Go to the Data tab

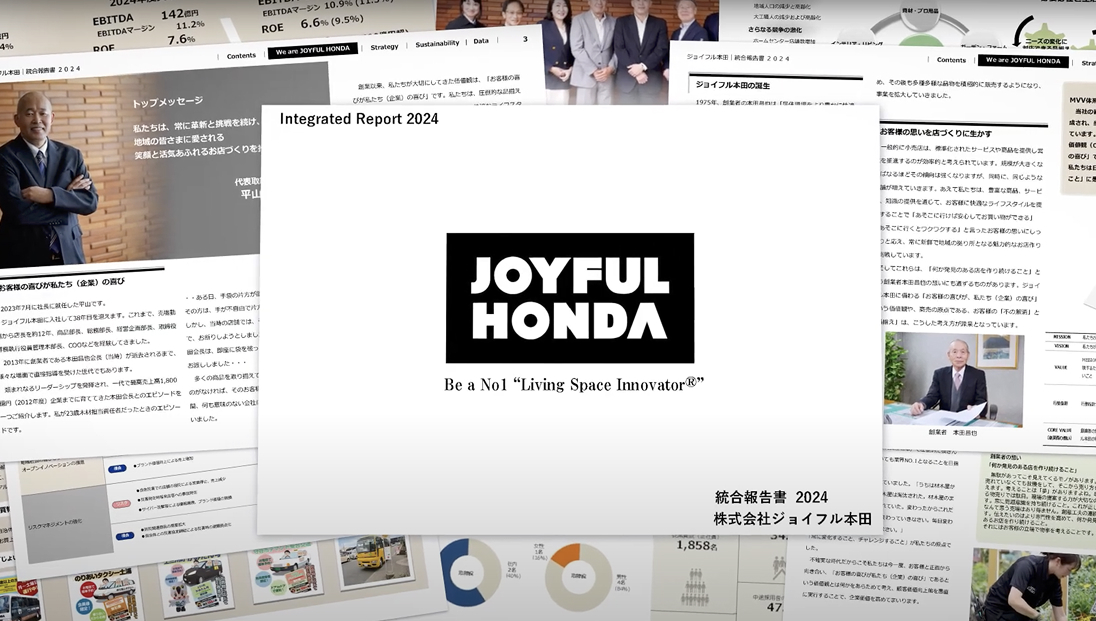481,42
